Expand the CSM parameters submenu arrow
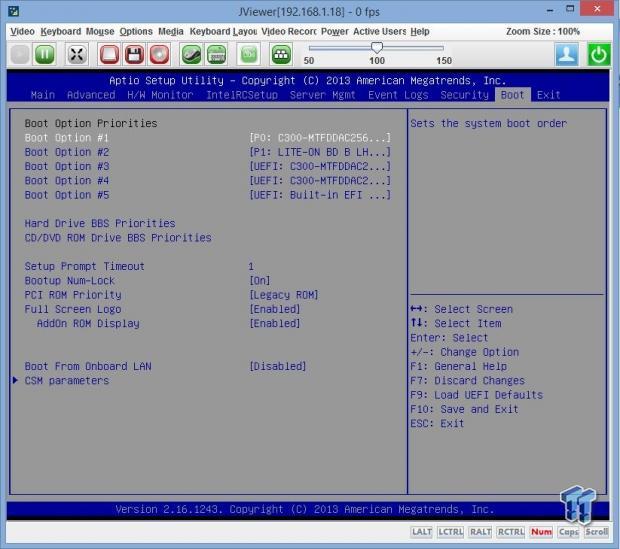Viewport: 620px width, 549px height. pos(15,380)
